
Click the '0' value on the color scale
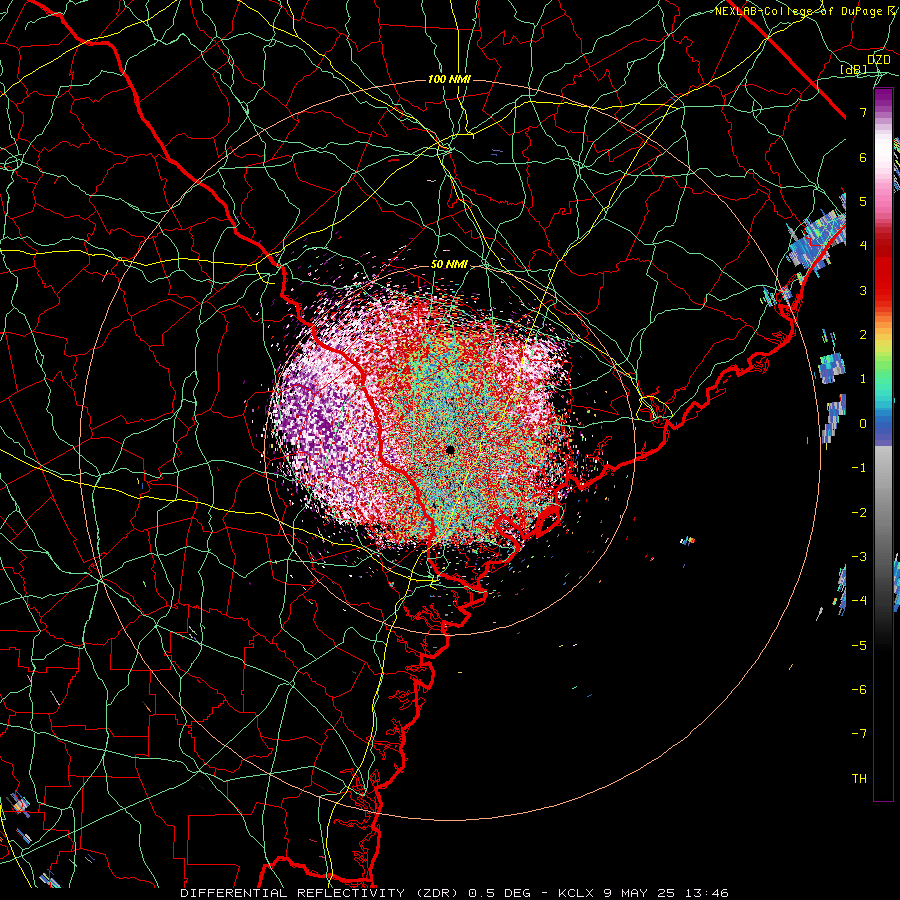click(863, 424)
